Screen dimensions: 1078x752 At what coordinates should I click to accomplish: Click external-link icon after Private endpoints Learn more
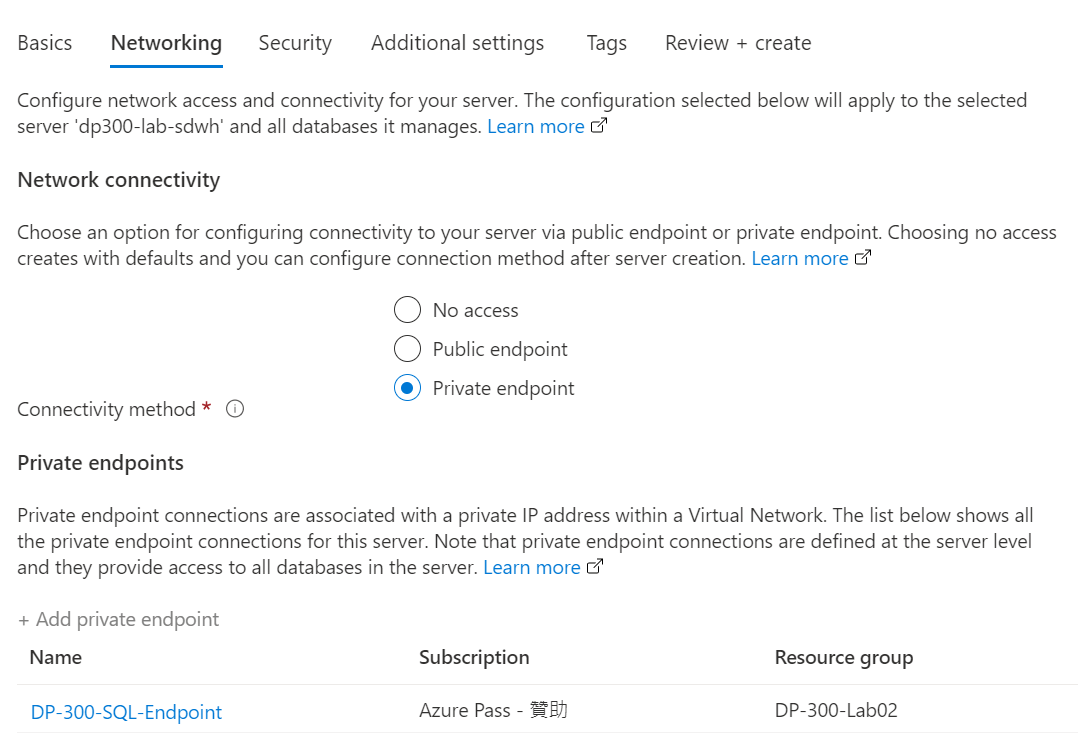point(595,567)
